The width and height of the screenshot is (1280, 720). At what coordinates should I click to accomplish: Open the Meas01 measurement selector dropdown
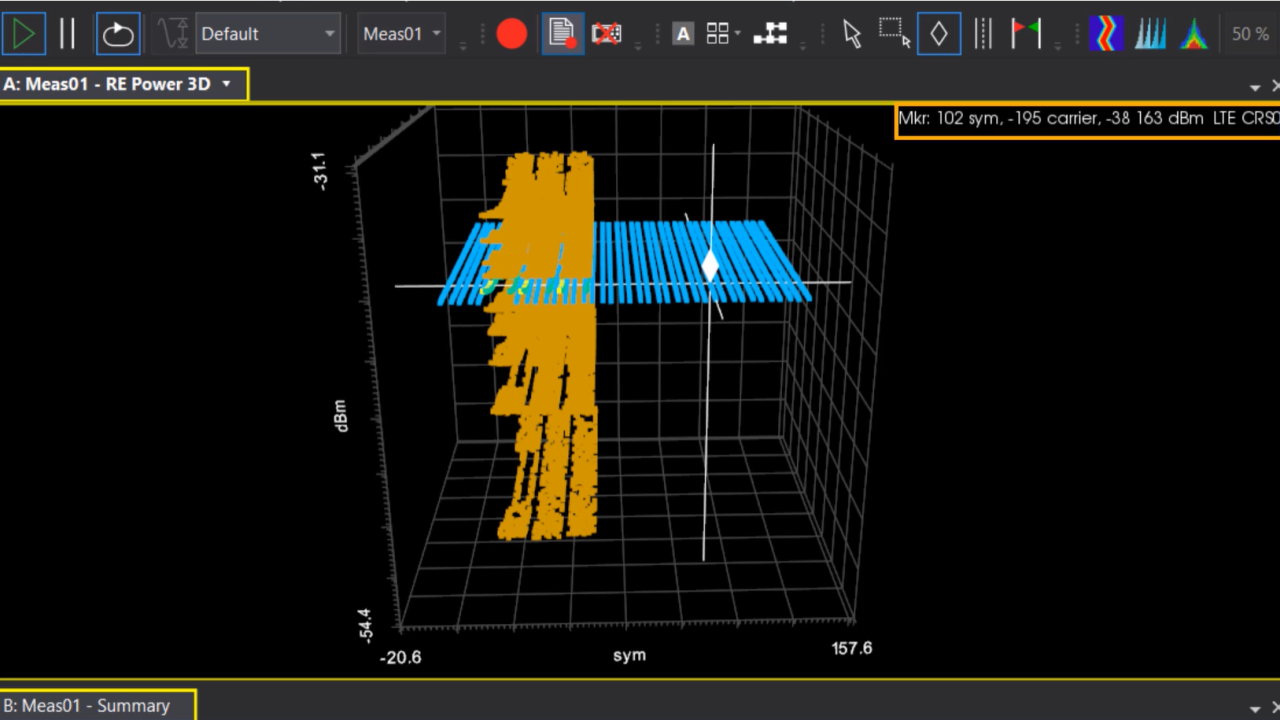point(399,33)
